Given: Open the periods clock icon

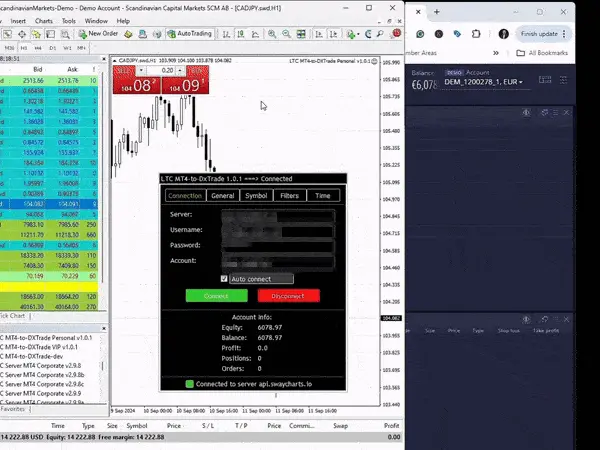Looking at the screenshot, I should pyautogui.click(x=368, y=34).
